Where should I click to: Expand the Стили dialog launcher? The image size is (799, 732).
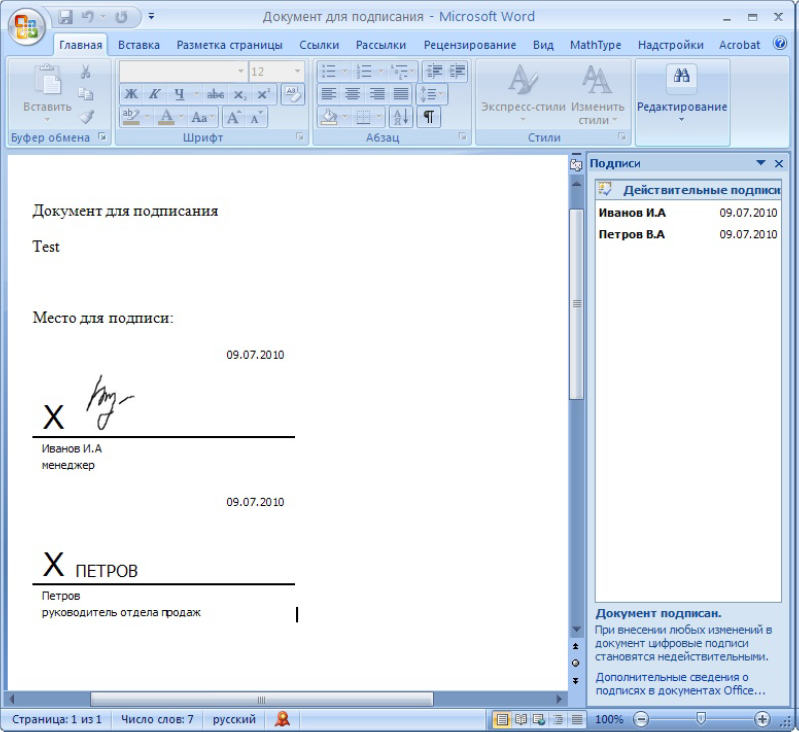tap(622, 137)
